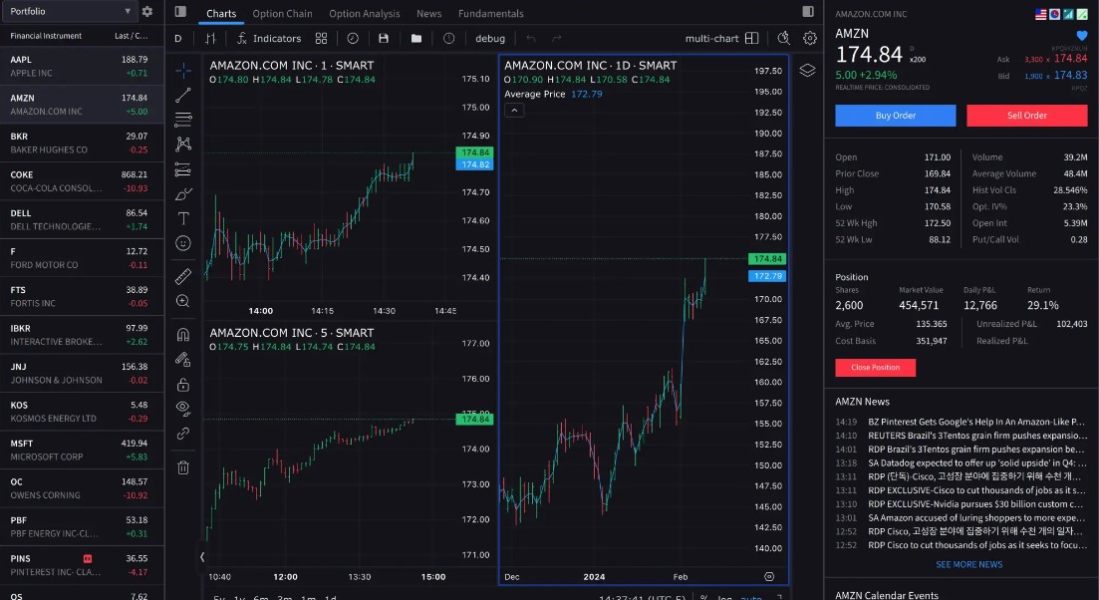
Task: Open the multi-chart layout selector
Action: 721,38
